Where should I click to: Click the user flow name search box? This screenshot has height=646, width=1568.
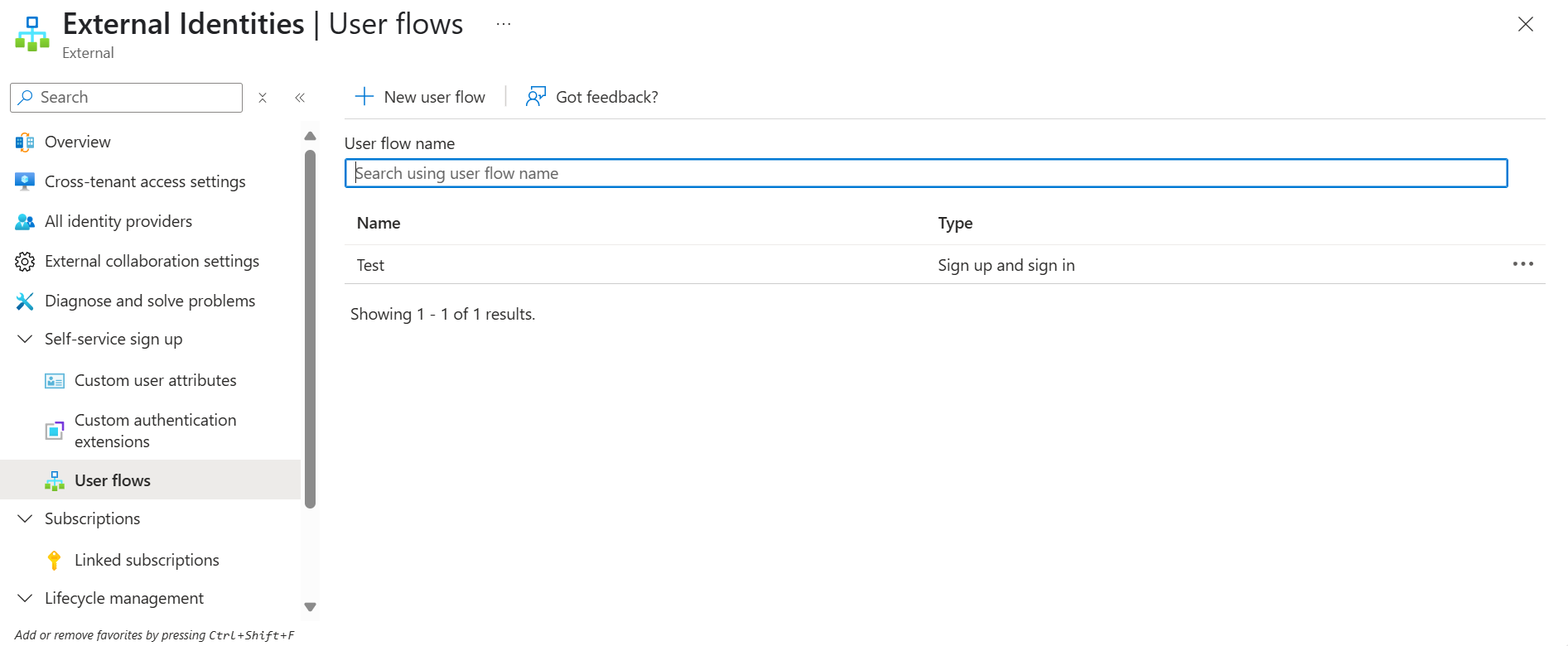pos(926,173)
